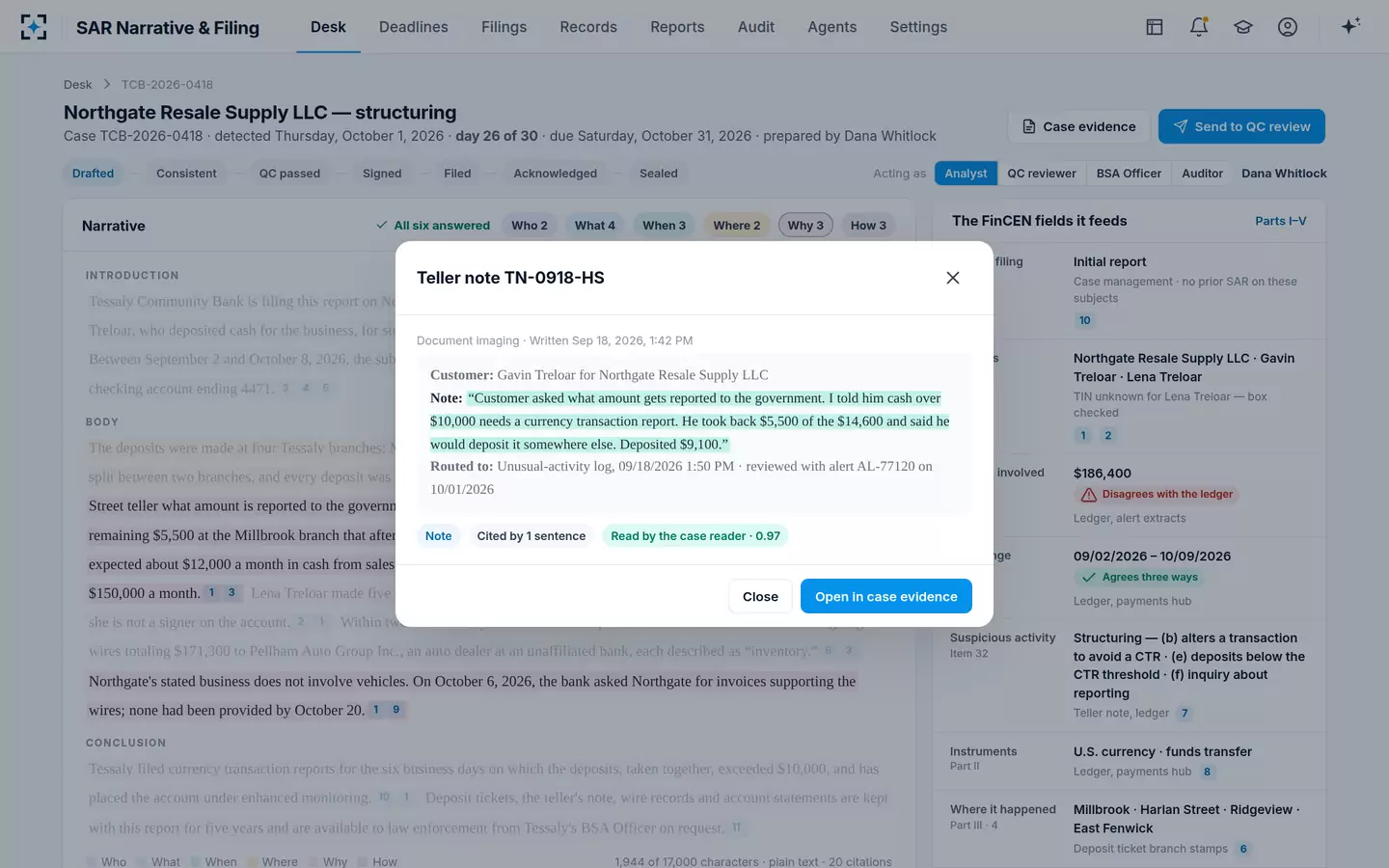Toggle the Why 3 filter chip
Viewport: 1389px width, 868px height.
pos(805,226)
